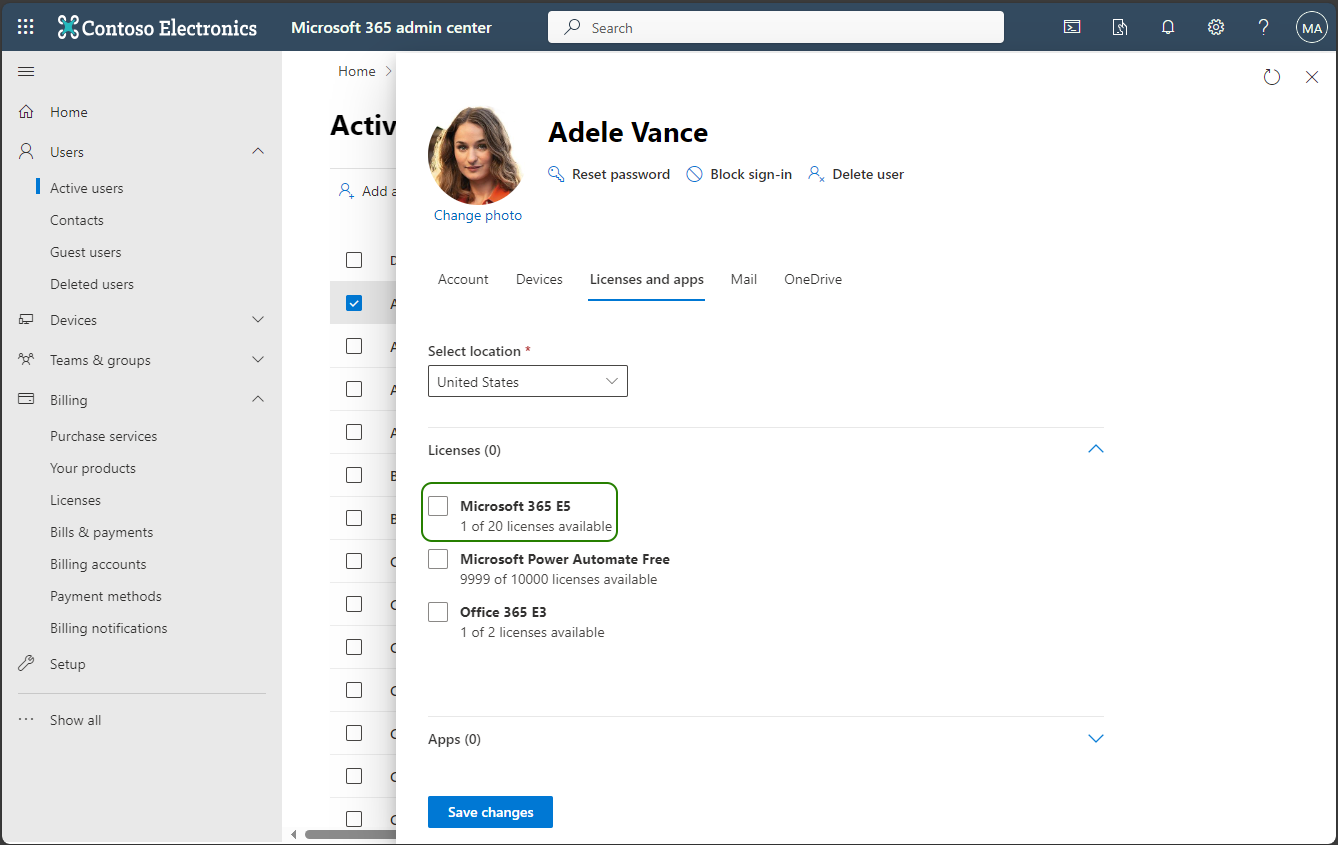Open the app launcher waffle icon

26,27
